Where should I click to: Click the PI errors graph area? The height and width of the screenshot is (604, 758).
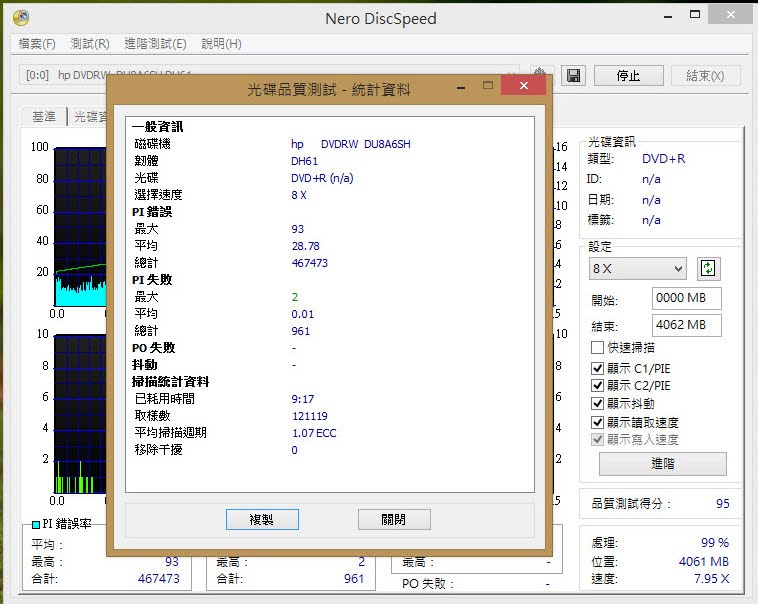click(80, 227)
